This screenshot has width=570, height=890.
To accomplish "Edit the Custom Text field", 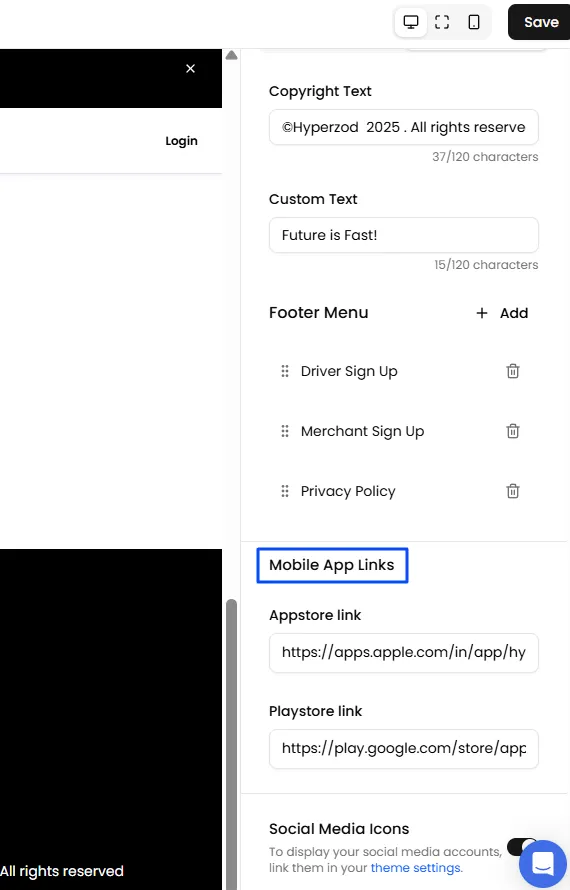I will coord(404,235).
